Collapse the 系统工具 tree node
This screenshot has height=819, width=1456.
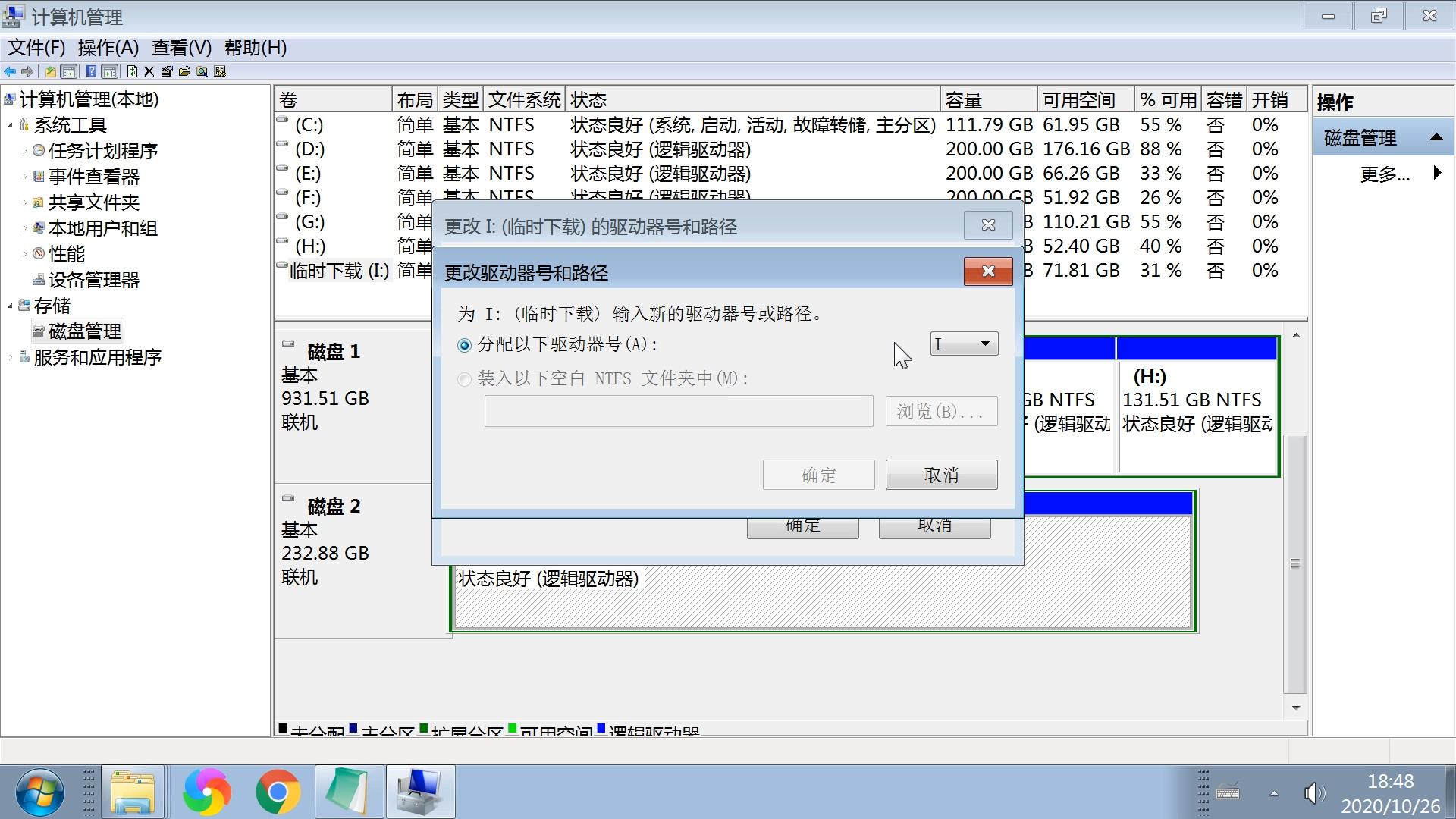point(11,125)
